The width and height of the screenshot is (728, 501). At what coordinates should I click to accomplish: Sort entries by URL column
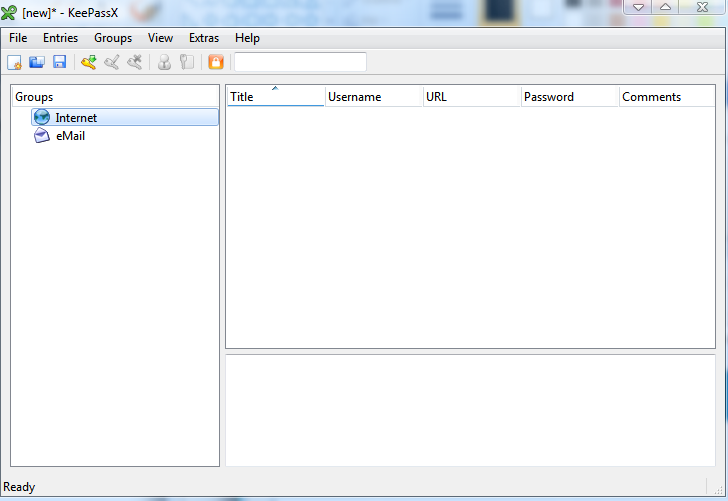(472, 97)
